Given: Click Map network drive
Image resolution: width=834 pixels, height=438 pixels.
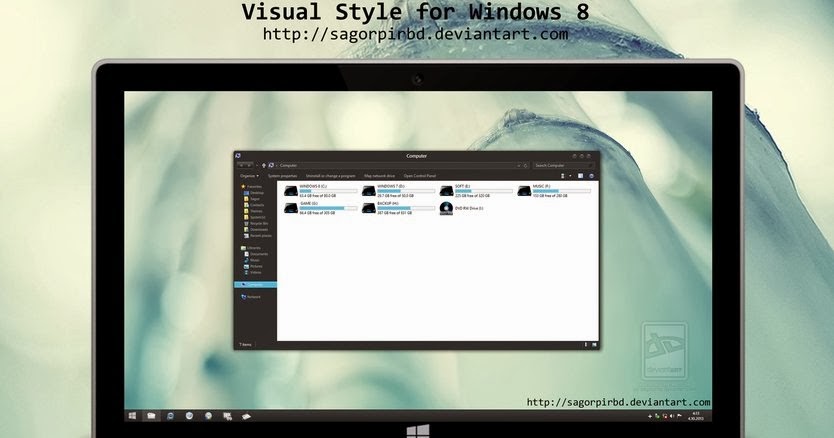Looking at the screenshot, I should (x=379, y=176).
